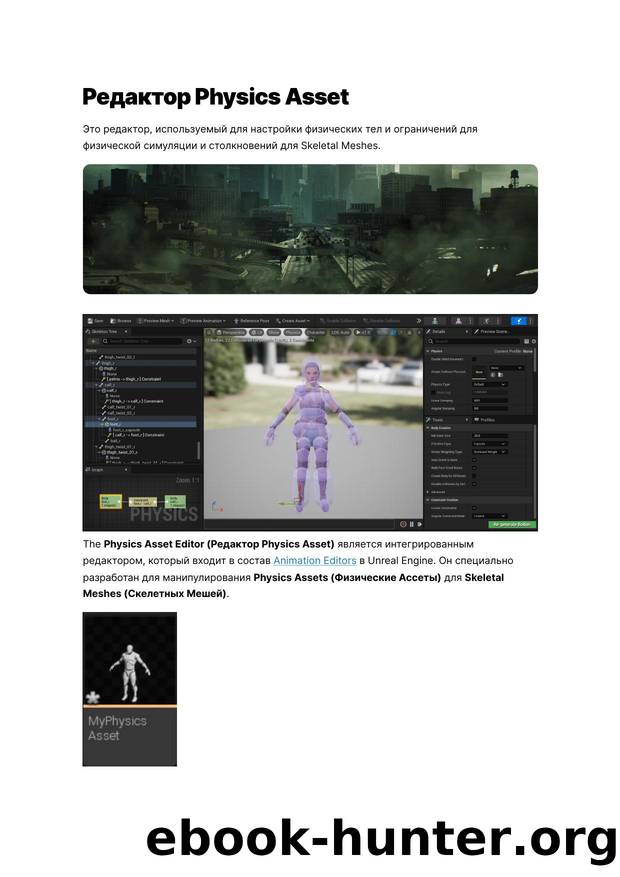Click the viewport options hamburger icon
Viewport: 620px width, 877px height.
tap(209, 332)
